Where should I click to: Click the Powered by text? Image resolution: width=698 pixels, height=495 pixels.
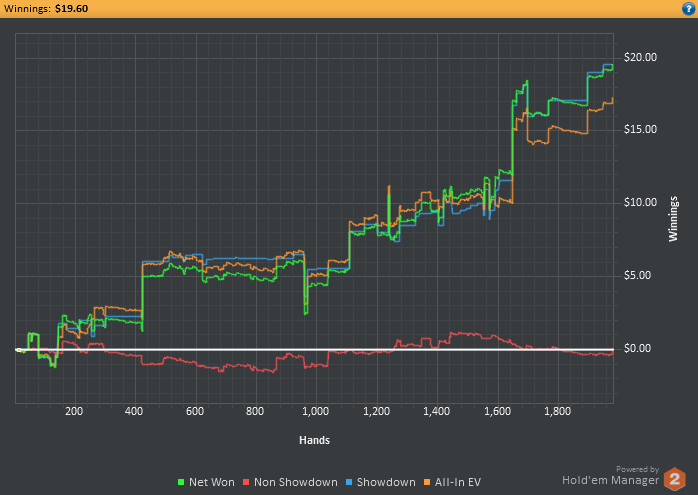[x=637, y=469]
